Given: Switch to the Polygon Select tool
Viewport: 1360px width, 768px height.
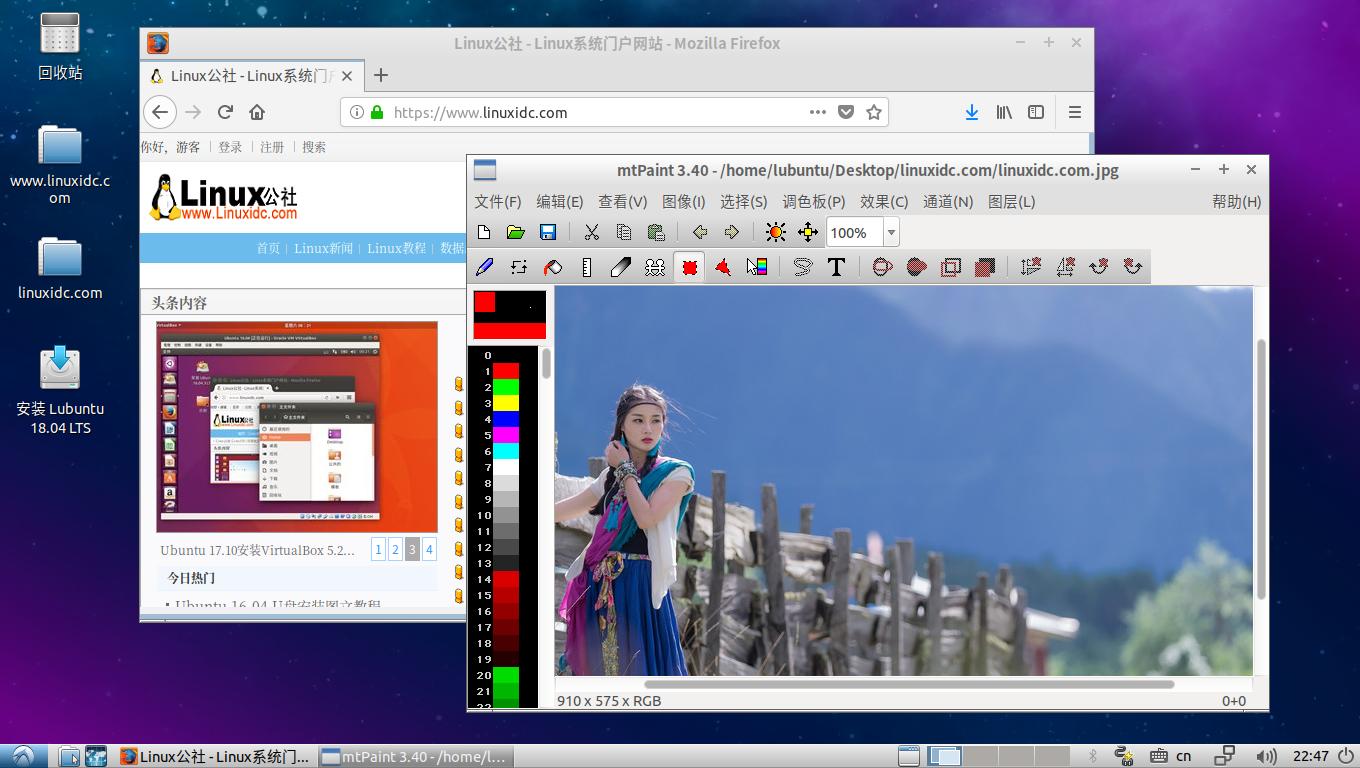Looking at the screenshot, I should [723, 266].
